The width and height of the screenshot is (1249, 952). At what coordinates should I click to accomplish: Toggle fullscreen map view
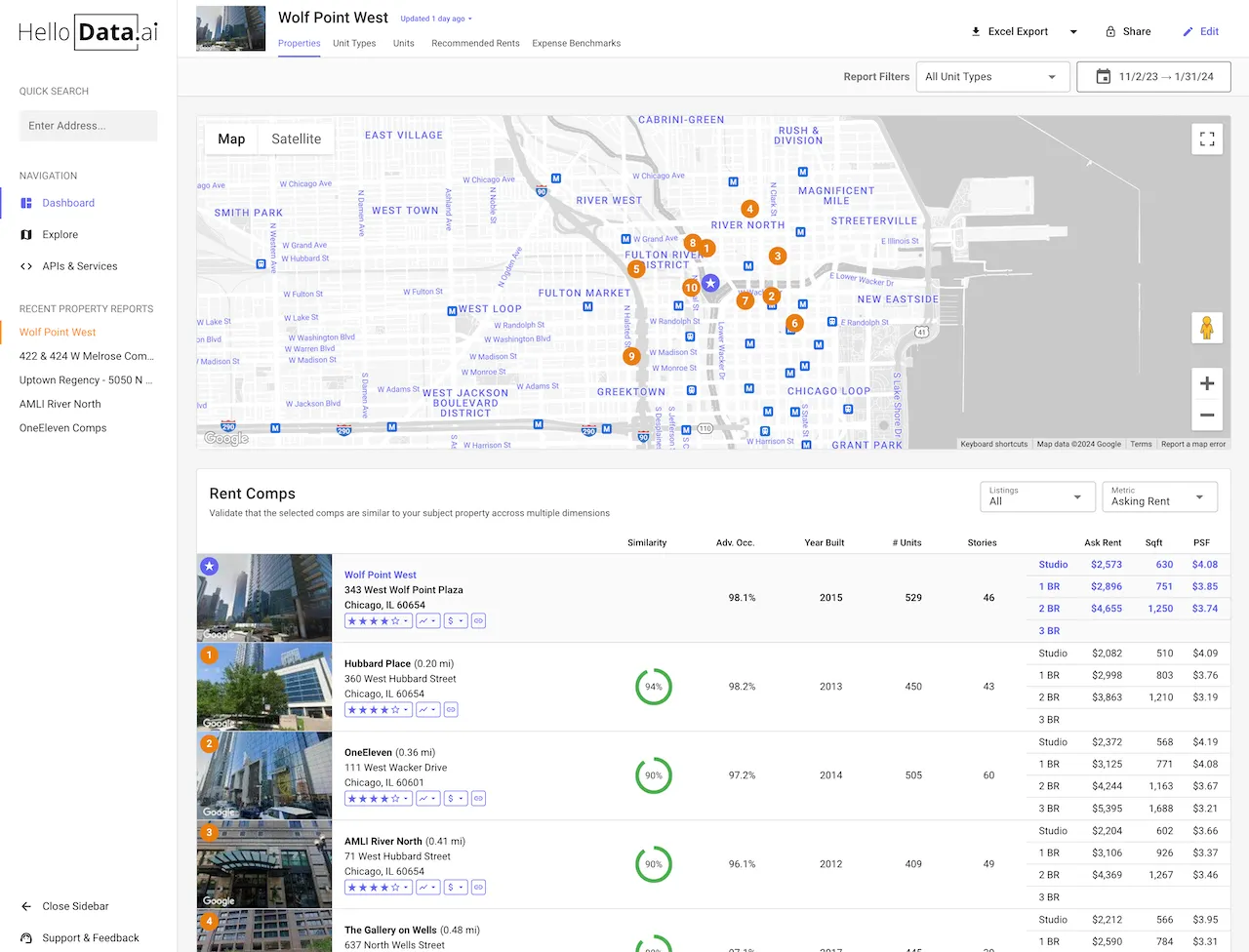(x=1207, y=139)
